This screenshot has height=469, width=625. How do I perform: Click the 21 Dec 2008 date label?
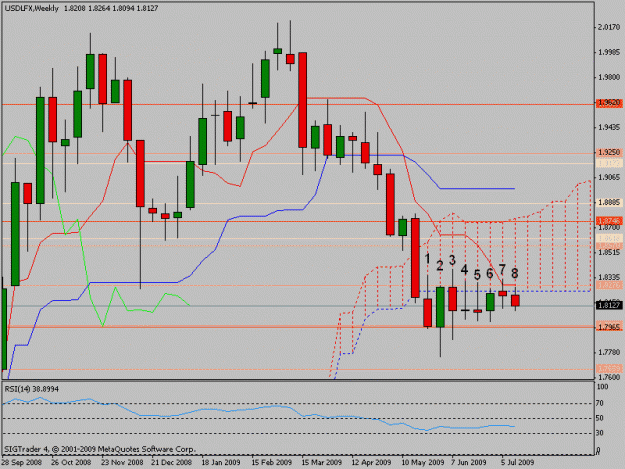tap(171, 462)
